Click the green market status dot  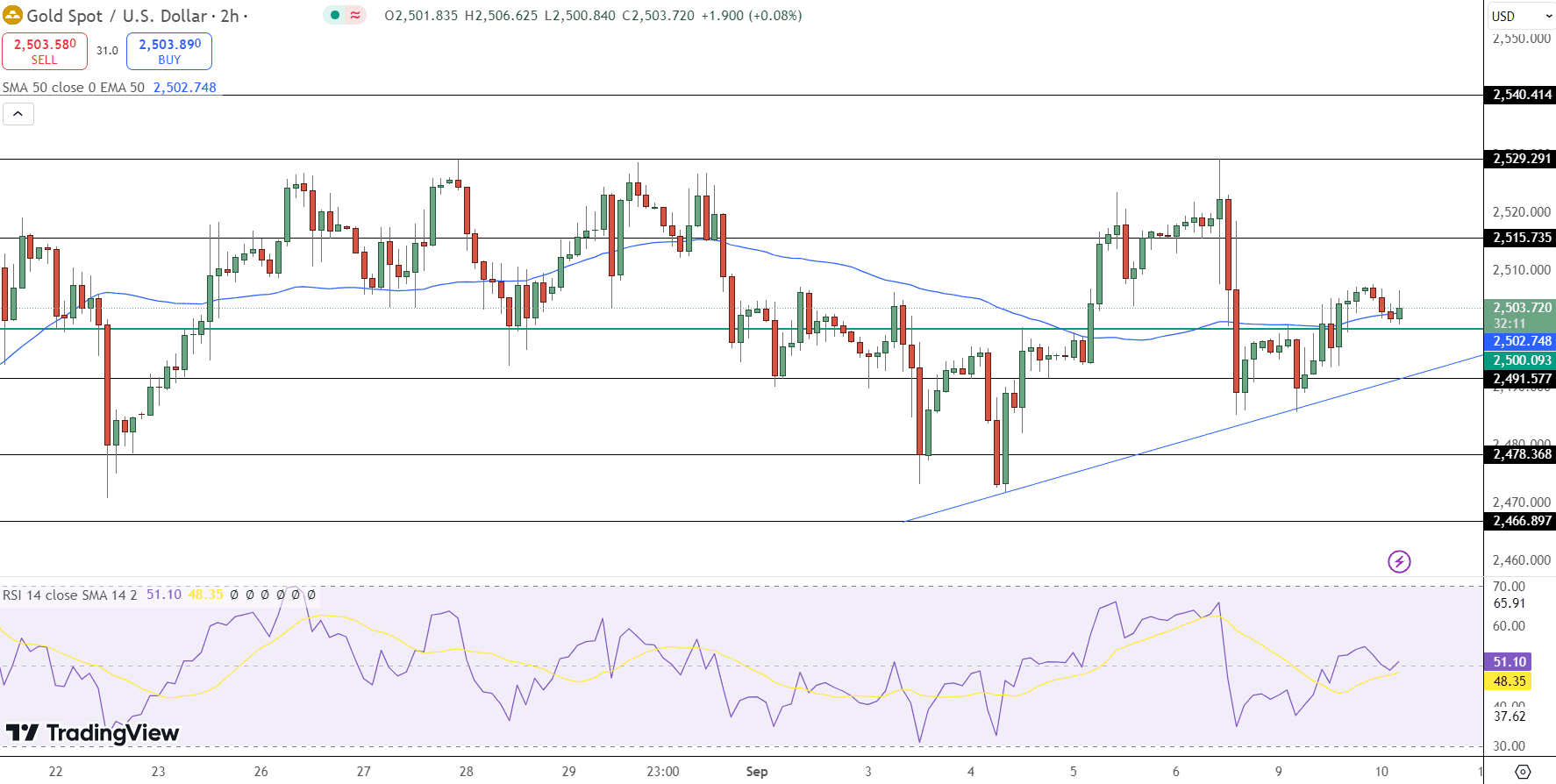point(335,15)
